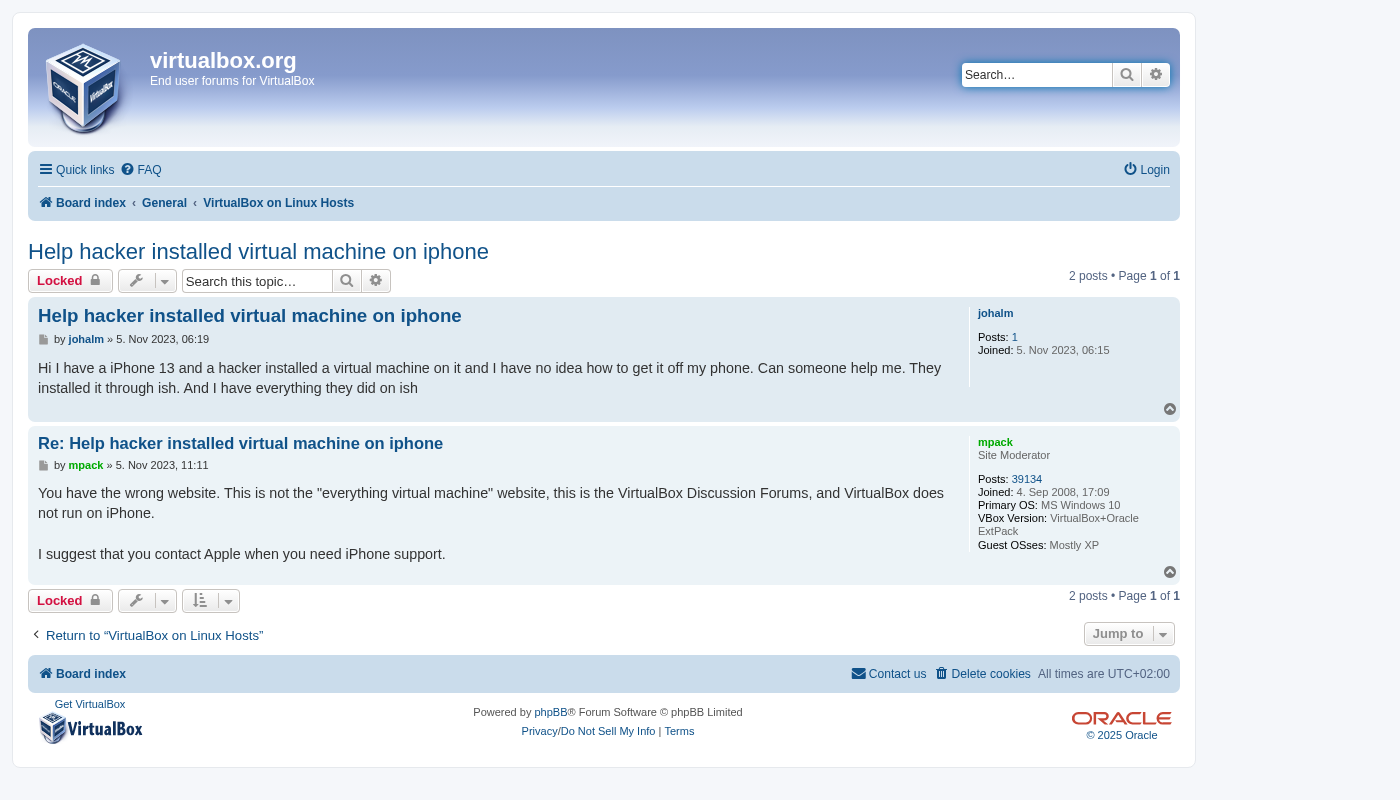Click the header search magnifier icon
The image size is (1400, 800).
point(1127,75)
